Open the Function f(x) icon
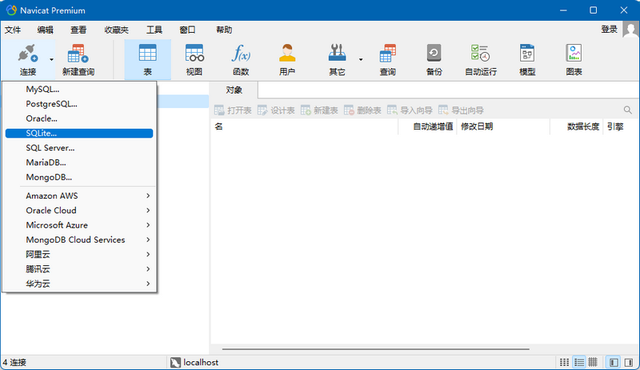The width and height of the screenshot is (640, 370). (241, 60)
